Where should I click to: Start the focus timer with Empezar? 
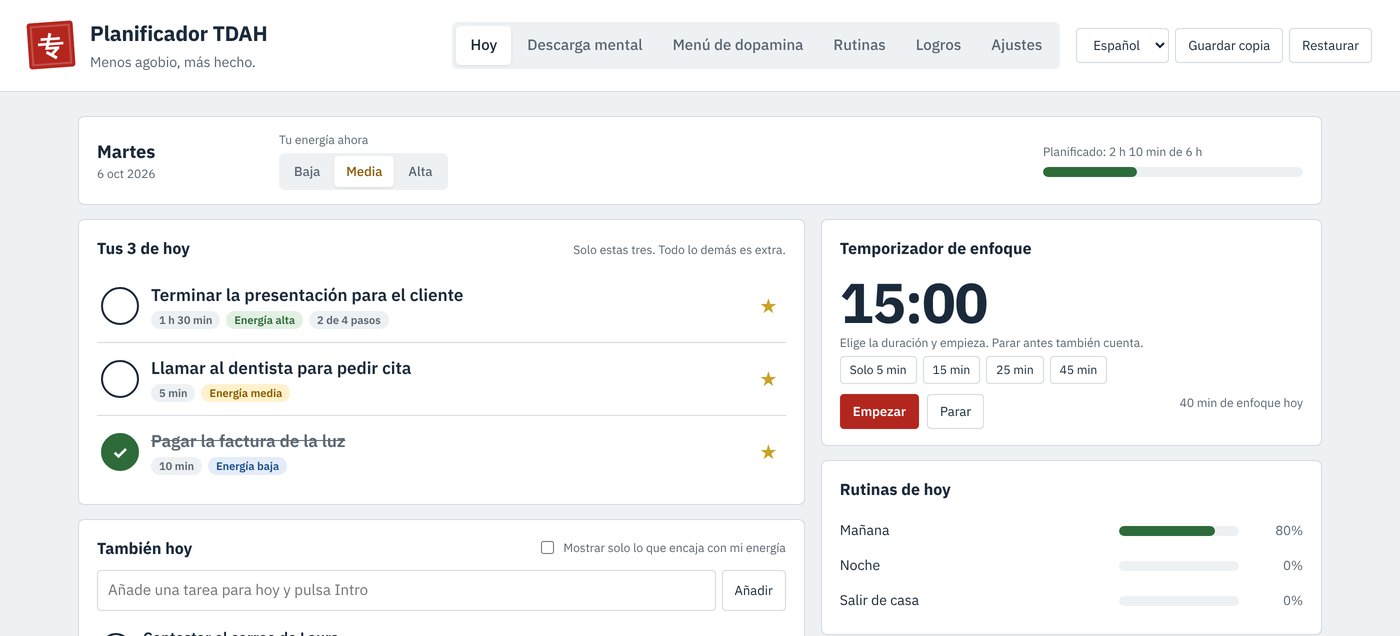[x=879, y=411]
